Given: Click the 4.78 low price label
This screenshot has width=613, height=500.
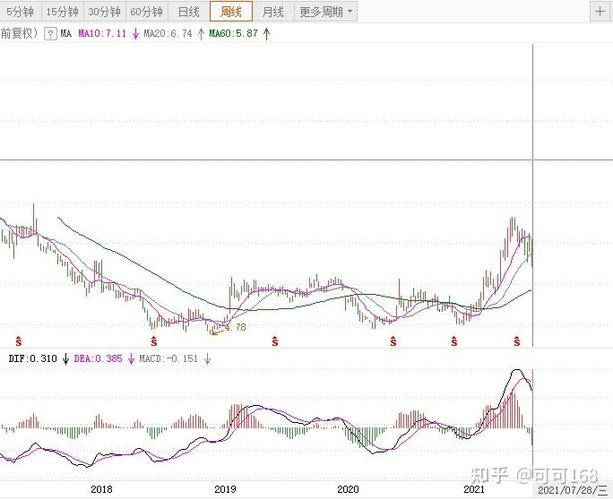Looking at the screenshot, I should click(x=235, y=327).
